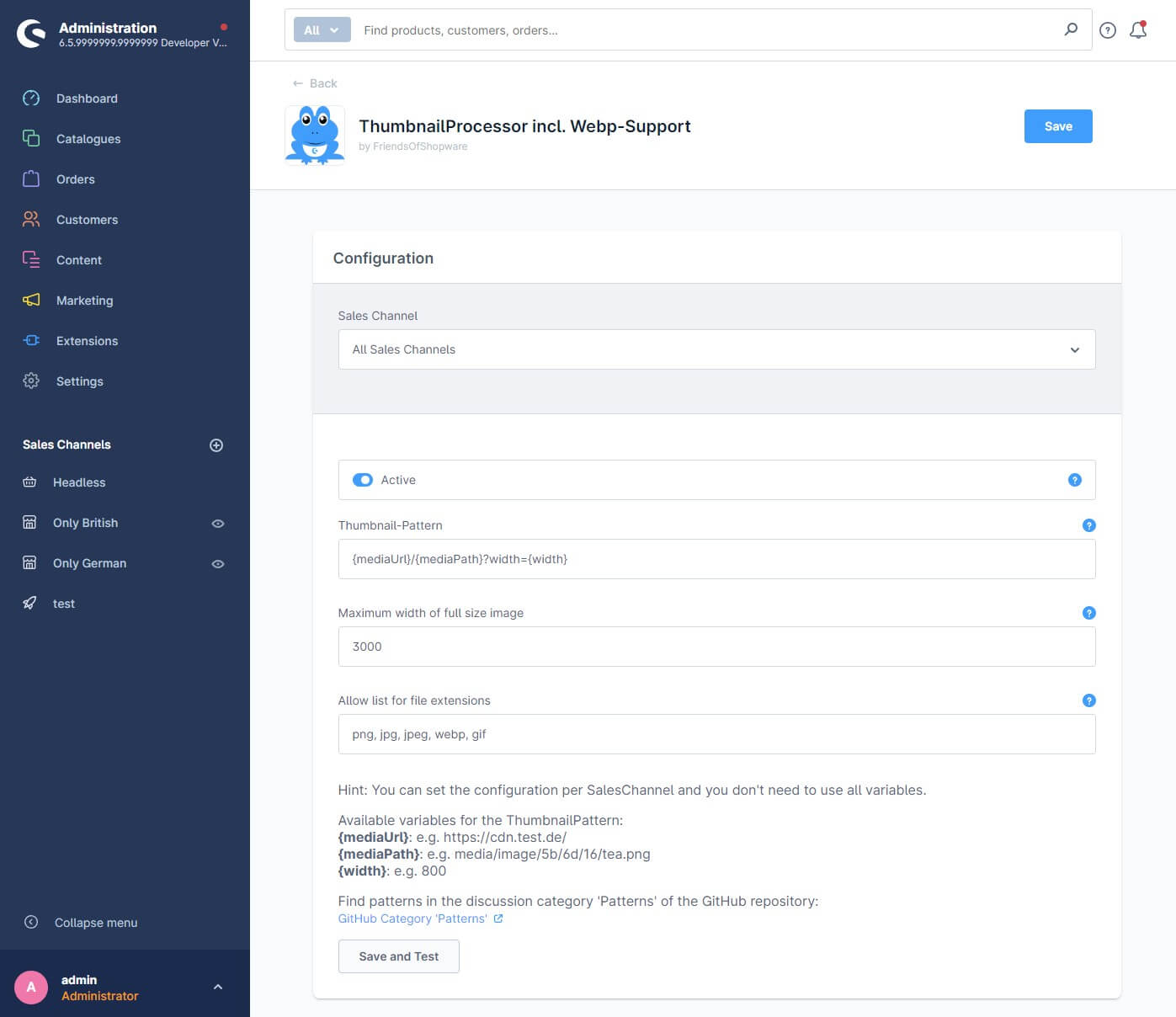
Task: Click the search magnifier icon
Action: (x=1071, y=29)
